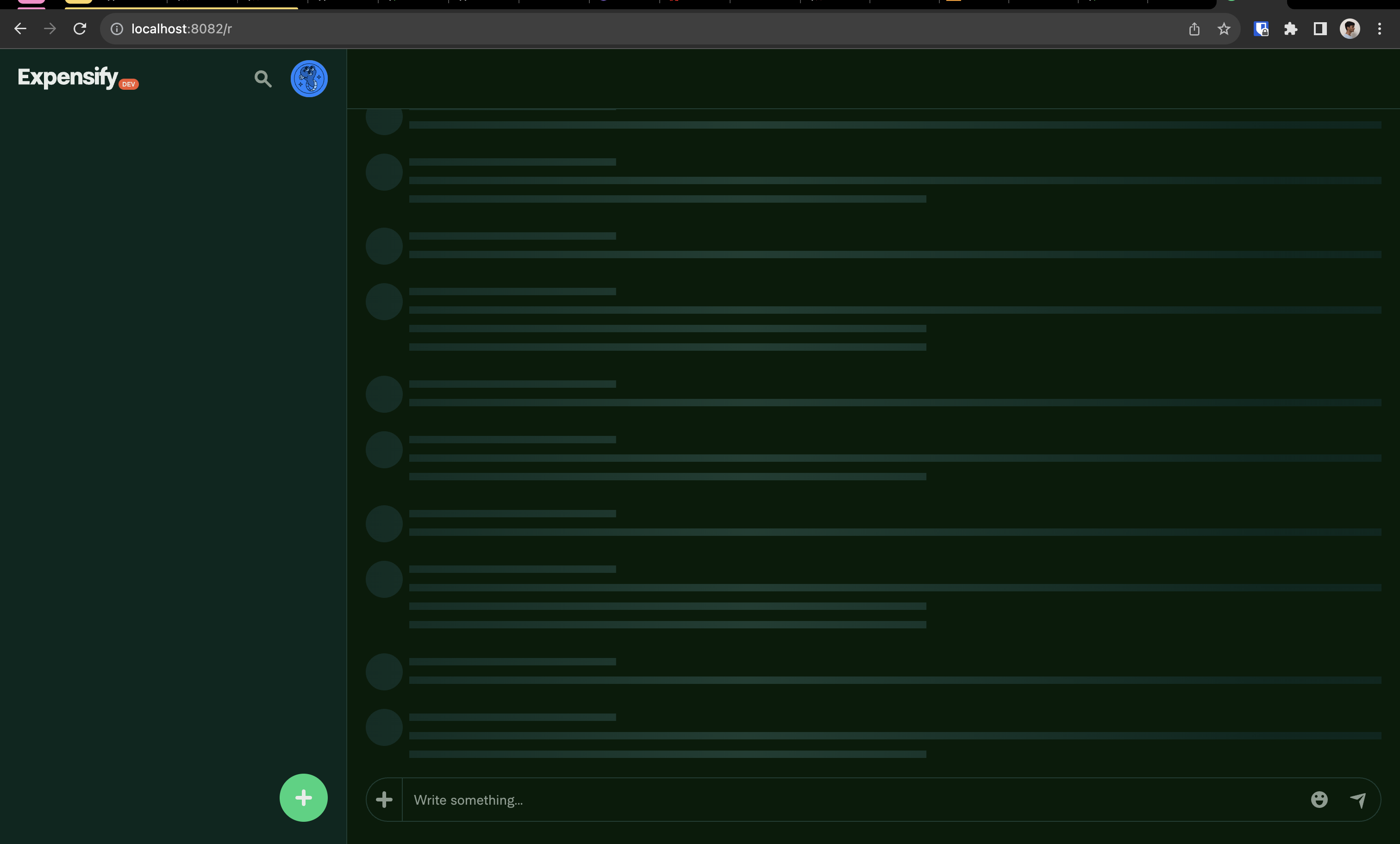
Task: Open the user avatar profile menu
Action: (309, 78)
